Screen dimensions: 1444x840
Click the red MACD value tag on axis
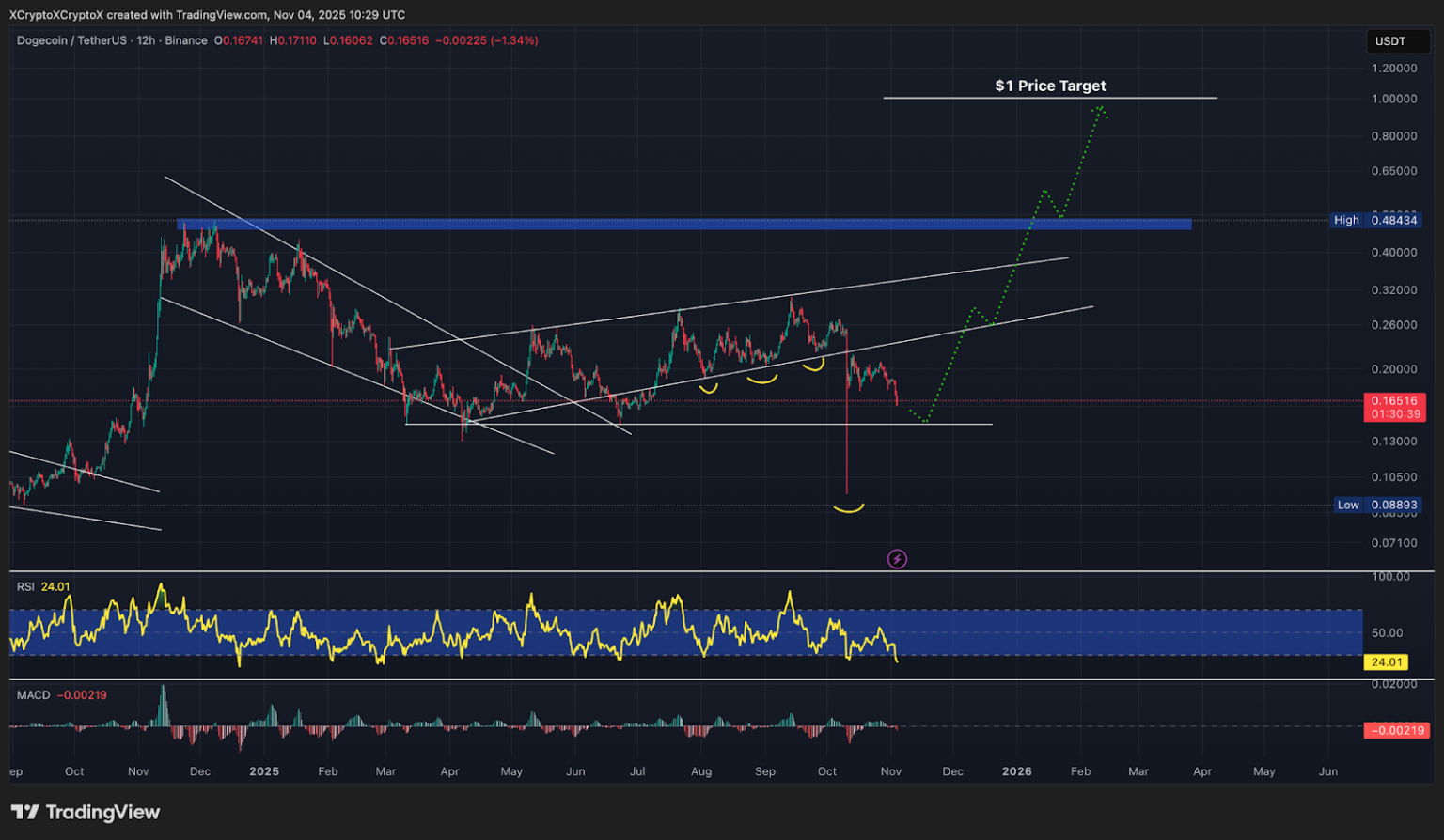[x=1398, y=730]
